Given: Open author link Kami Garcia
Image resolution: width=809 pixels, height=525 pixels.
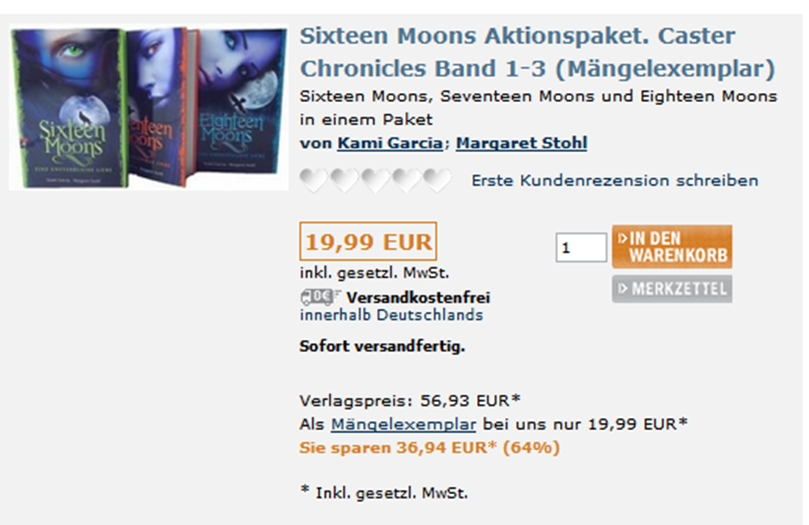Looking at the screenshot, I should [x=390, y=143].
